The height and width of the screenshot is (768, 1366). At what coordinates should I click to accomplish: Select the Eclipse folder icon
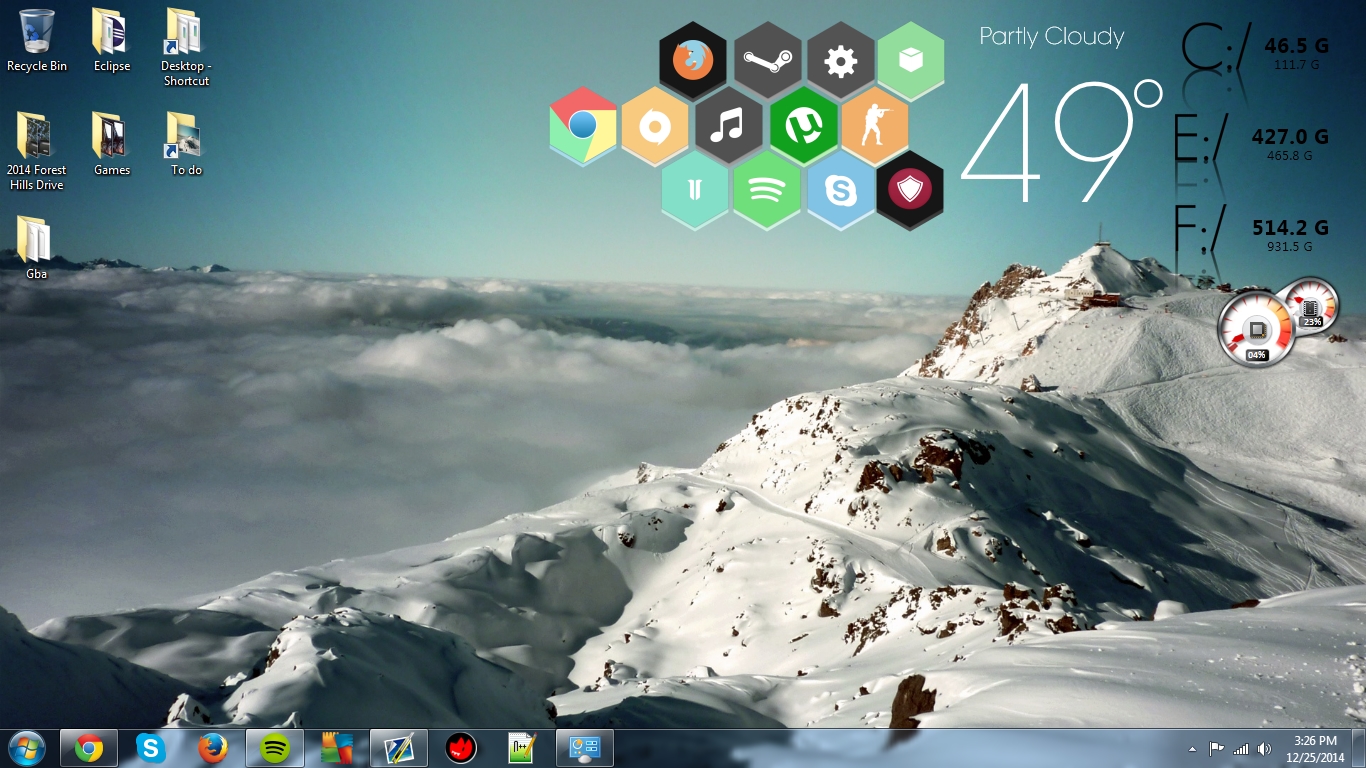pyautogui.click(x=112, y=41)
